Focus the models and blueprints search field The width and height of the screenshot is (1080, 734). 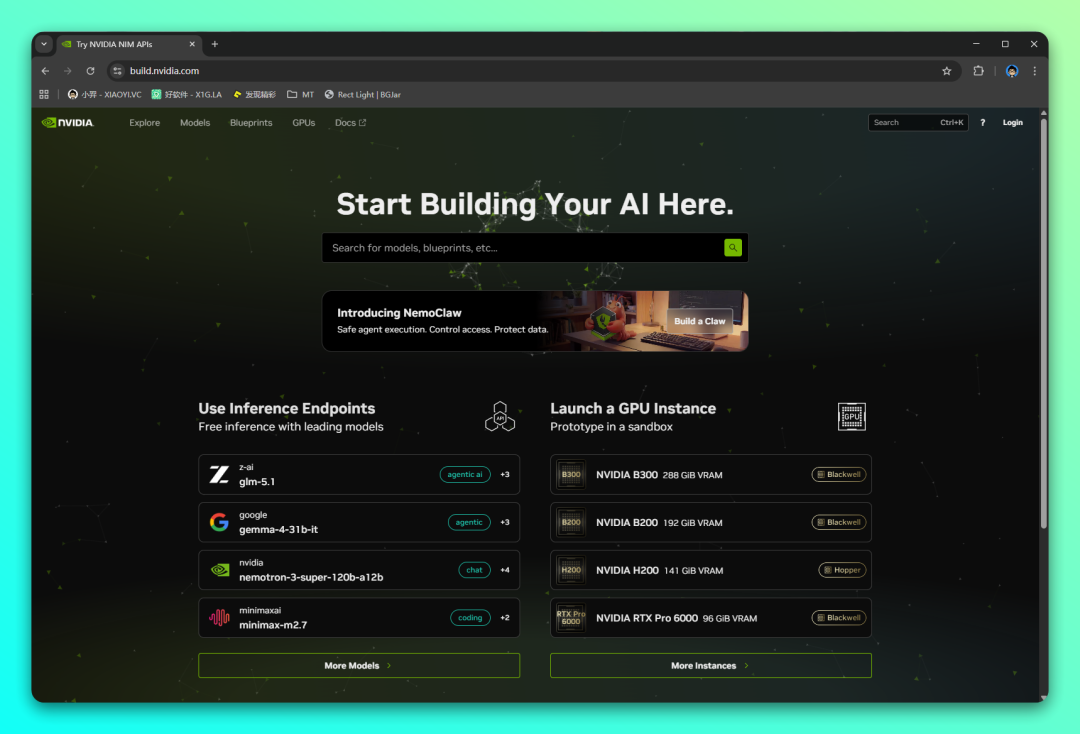click(520, 248)
